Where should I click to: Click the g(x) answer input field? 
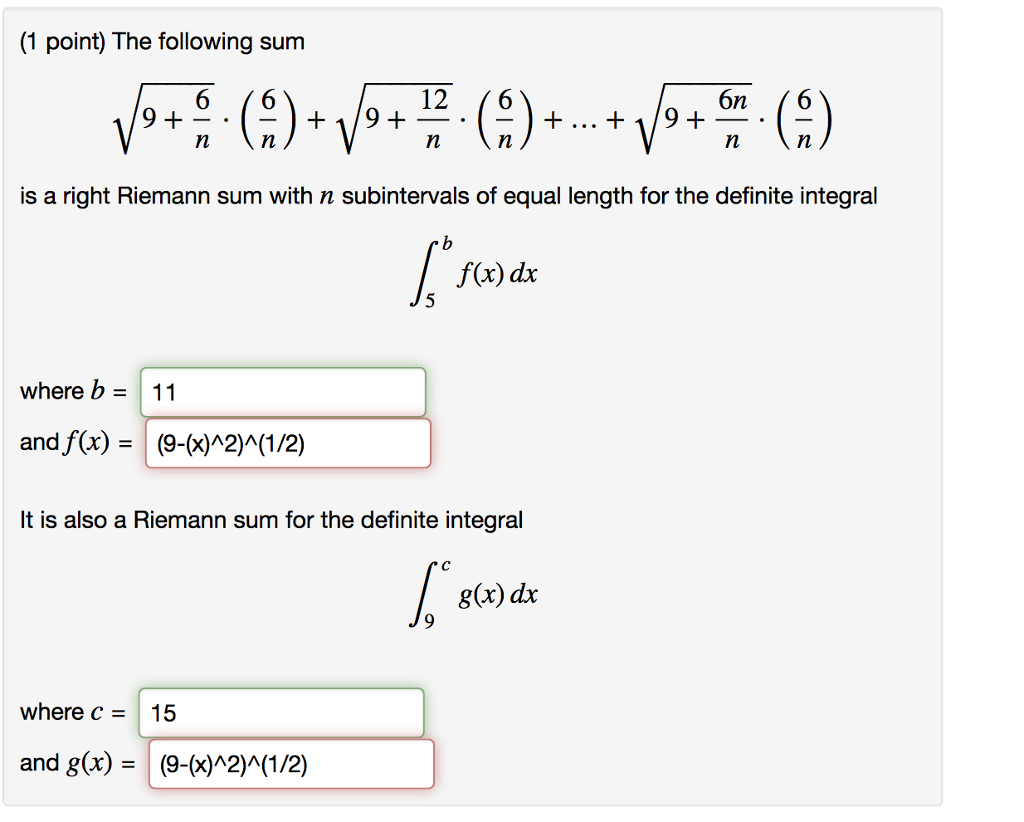point(290,764)
